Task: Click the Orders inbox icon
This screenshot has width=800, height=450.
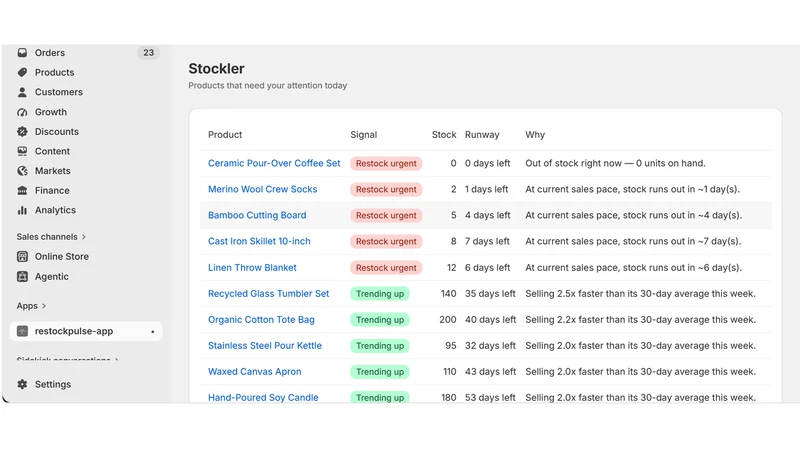Action: [22, 53]
